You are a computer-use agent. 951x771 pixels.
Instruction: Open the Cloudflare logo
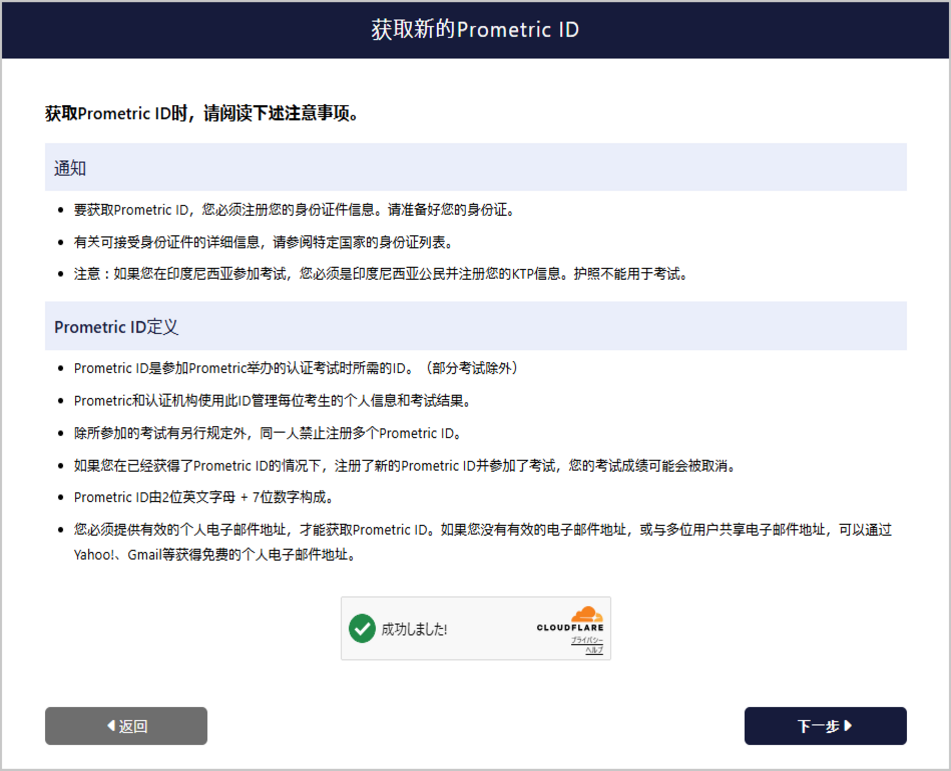pos(570,619)
